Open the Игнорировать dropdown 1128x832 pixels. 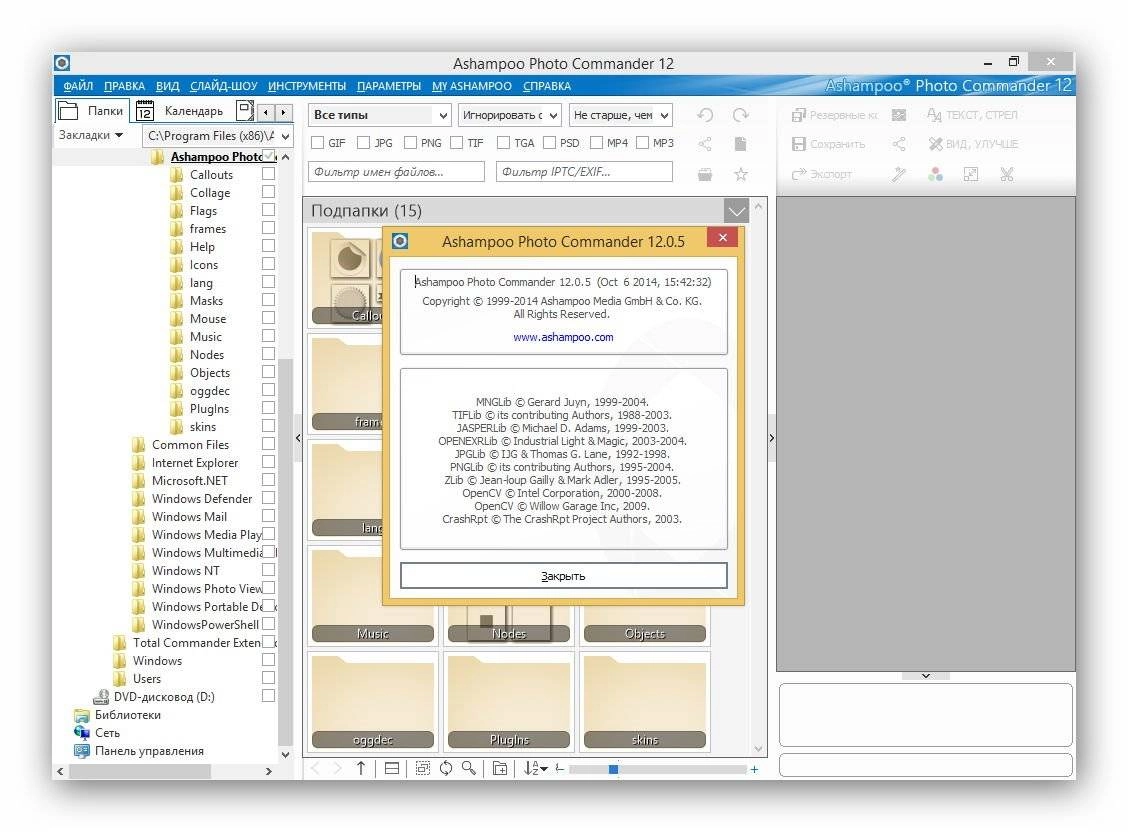510,115
